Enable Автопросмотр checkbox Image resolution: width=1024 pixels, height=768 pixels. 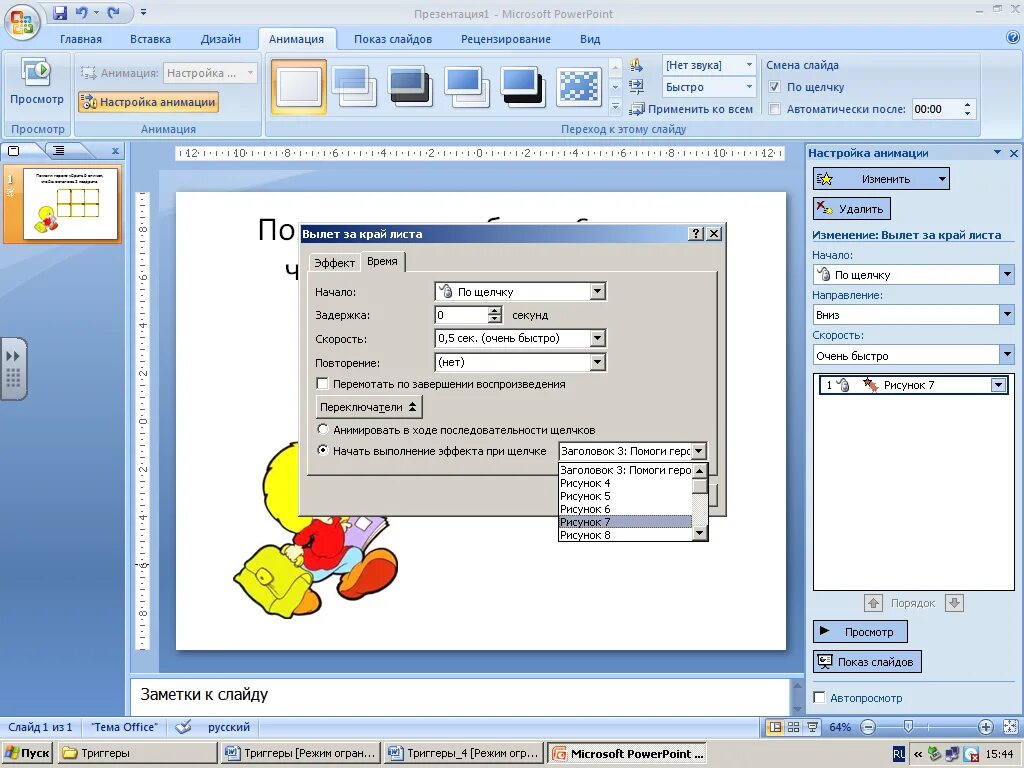pos(819,697)
